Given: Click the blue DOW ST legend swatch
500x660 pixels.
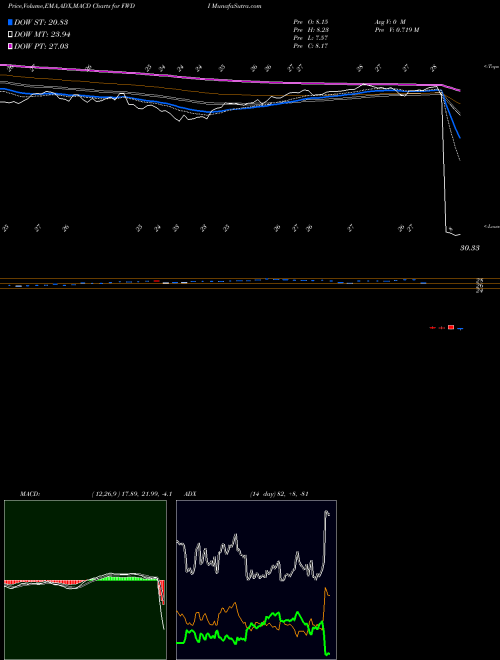Looking at the screenshot, I should (x=10, y=22).
